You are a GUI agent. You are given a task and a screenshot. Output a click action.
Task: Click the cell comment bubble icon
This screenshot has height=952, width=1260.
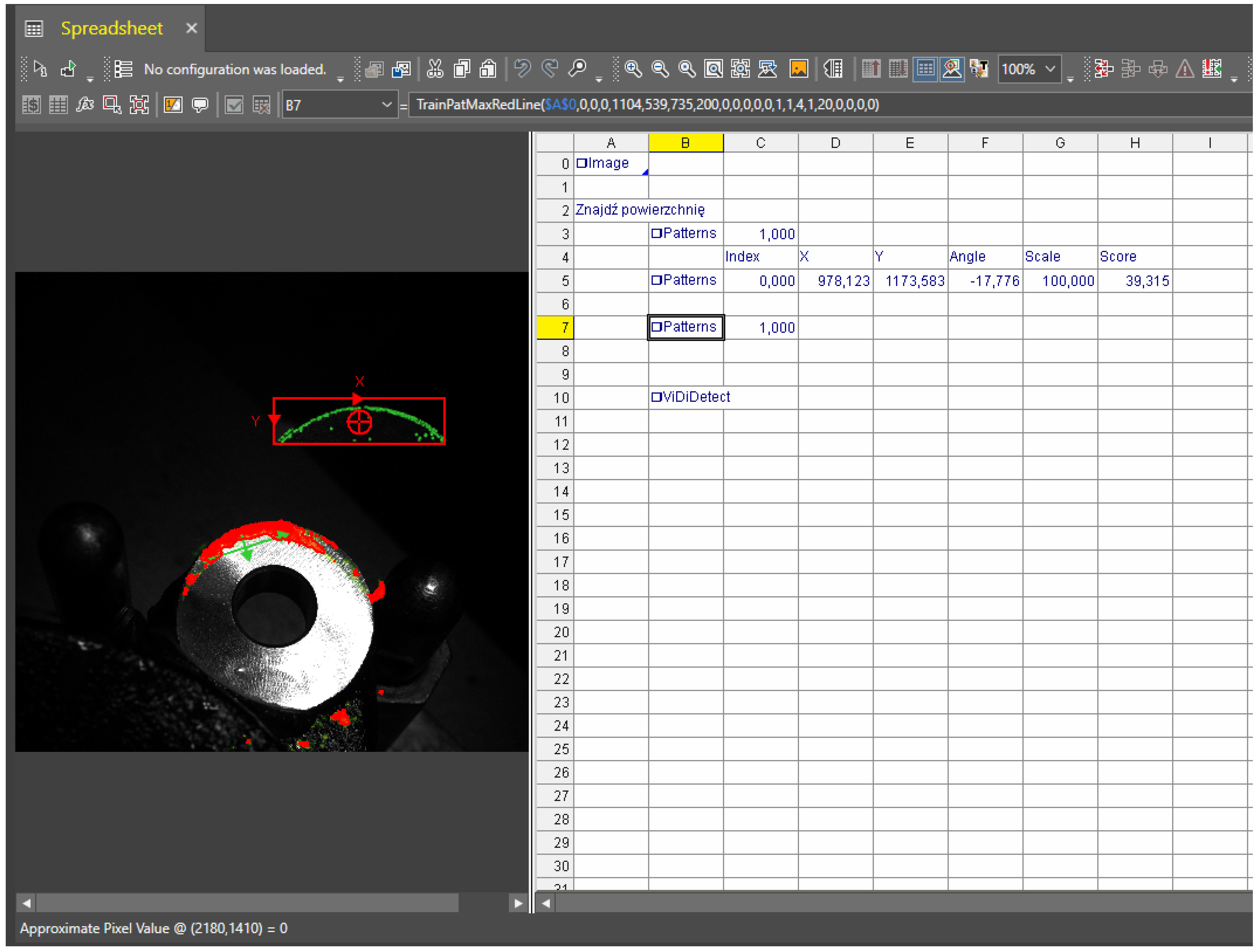[199, 104]
